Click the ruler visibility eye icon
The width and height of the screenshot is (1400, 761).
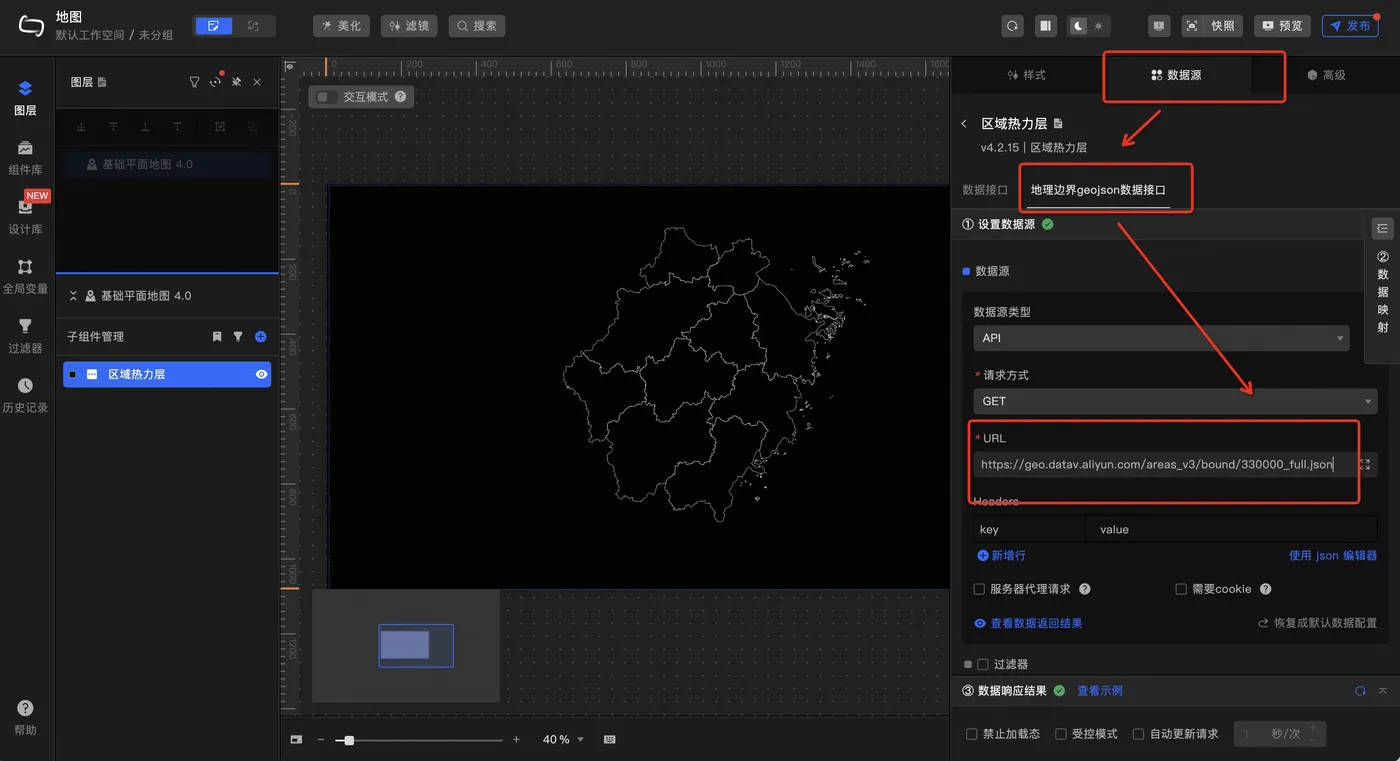290,67
